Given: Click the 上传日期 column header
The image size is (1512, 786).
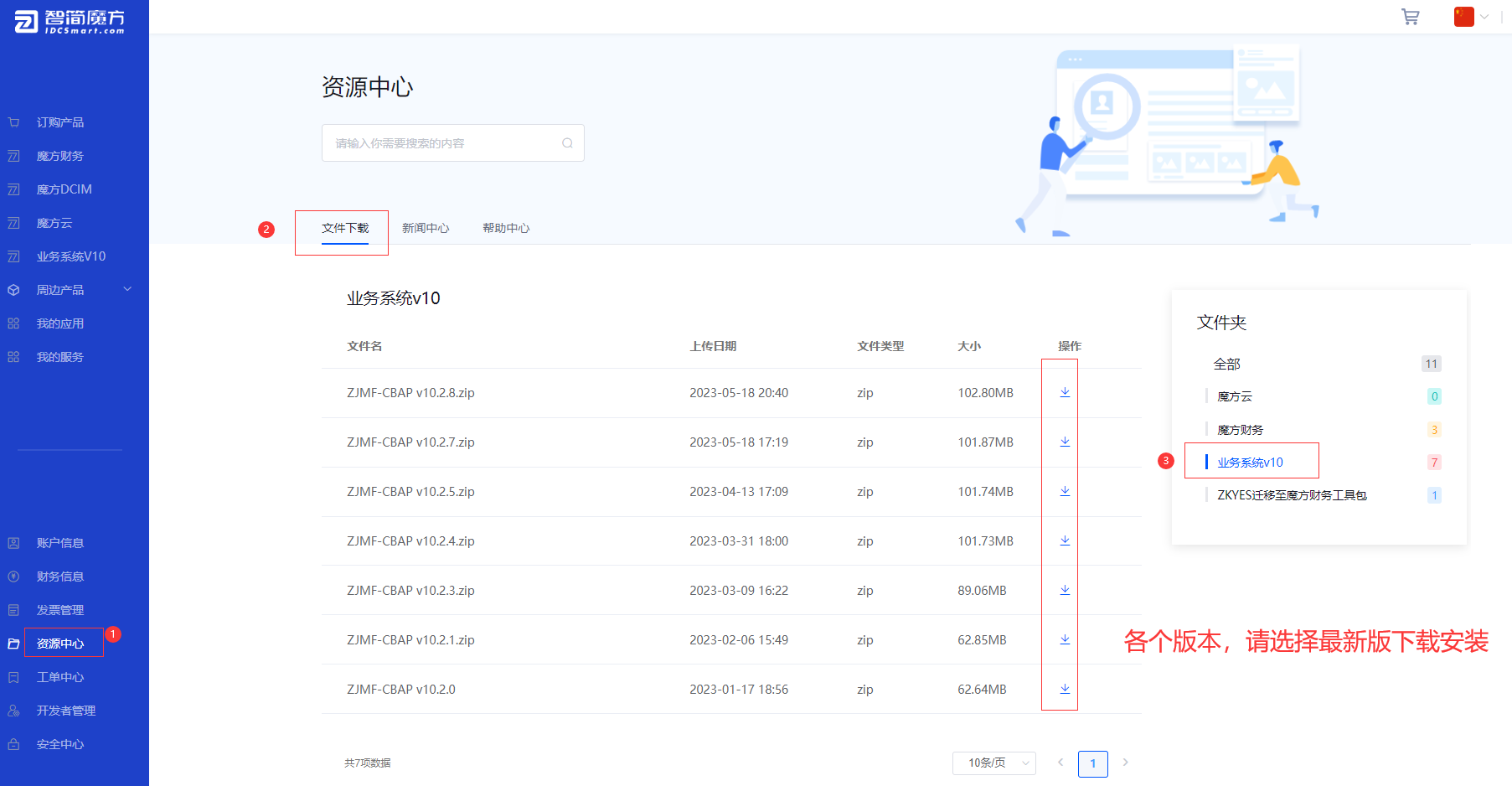Looking at the screenshot, I should (713, 346).
